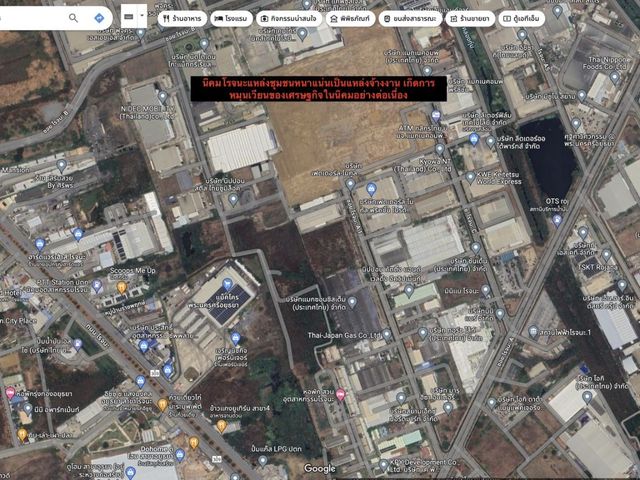Select the บีบี อพาร์ทเม้นท์ map pin

point(27,409)
